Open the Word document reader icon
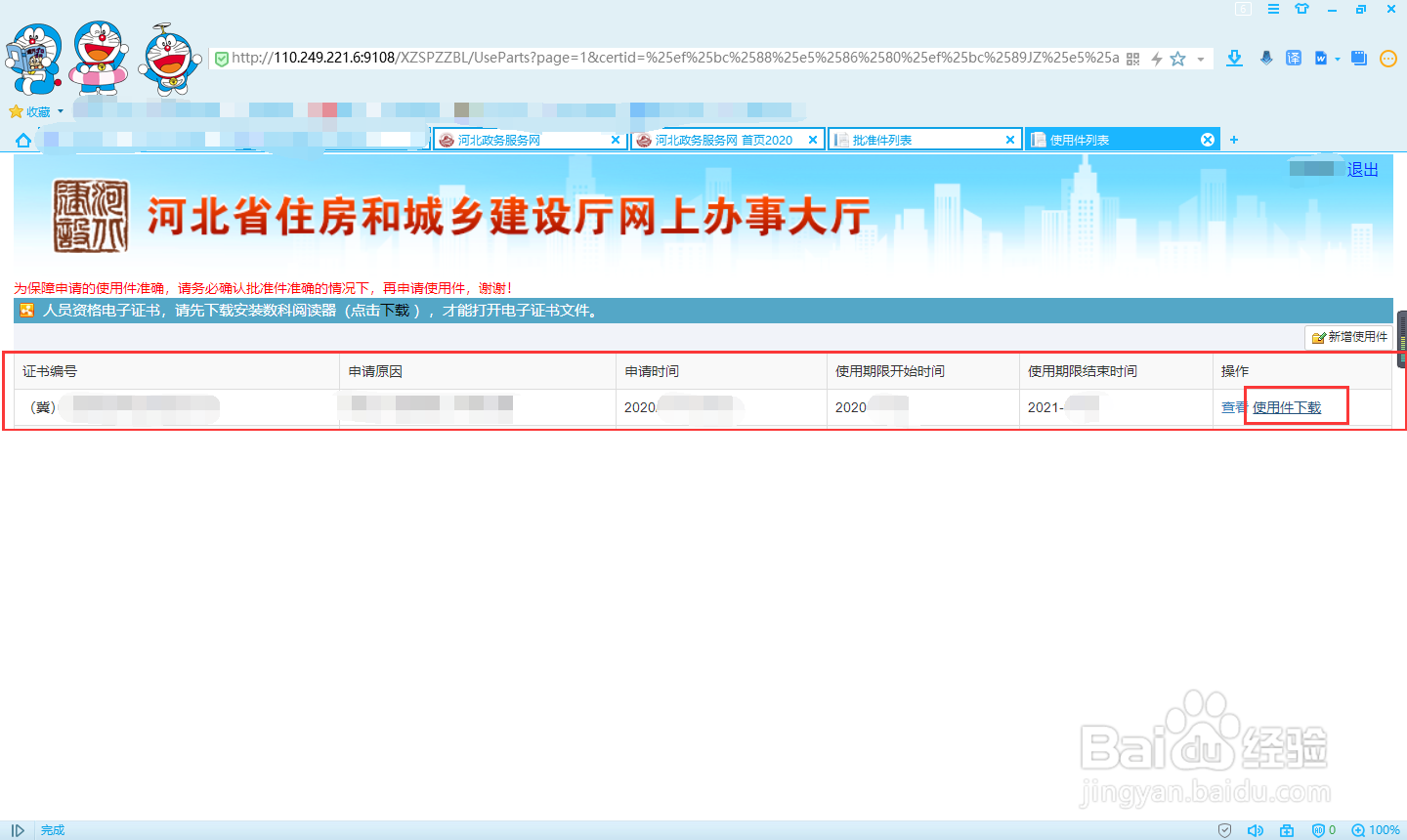Viewport: 1407px width, 840px height. point(1321,58)
